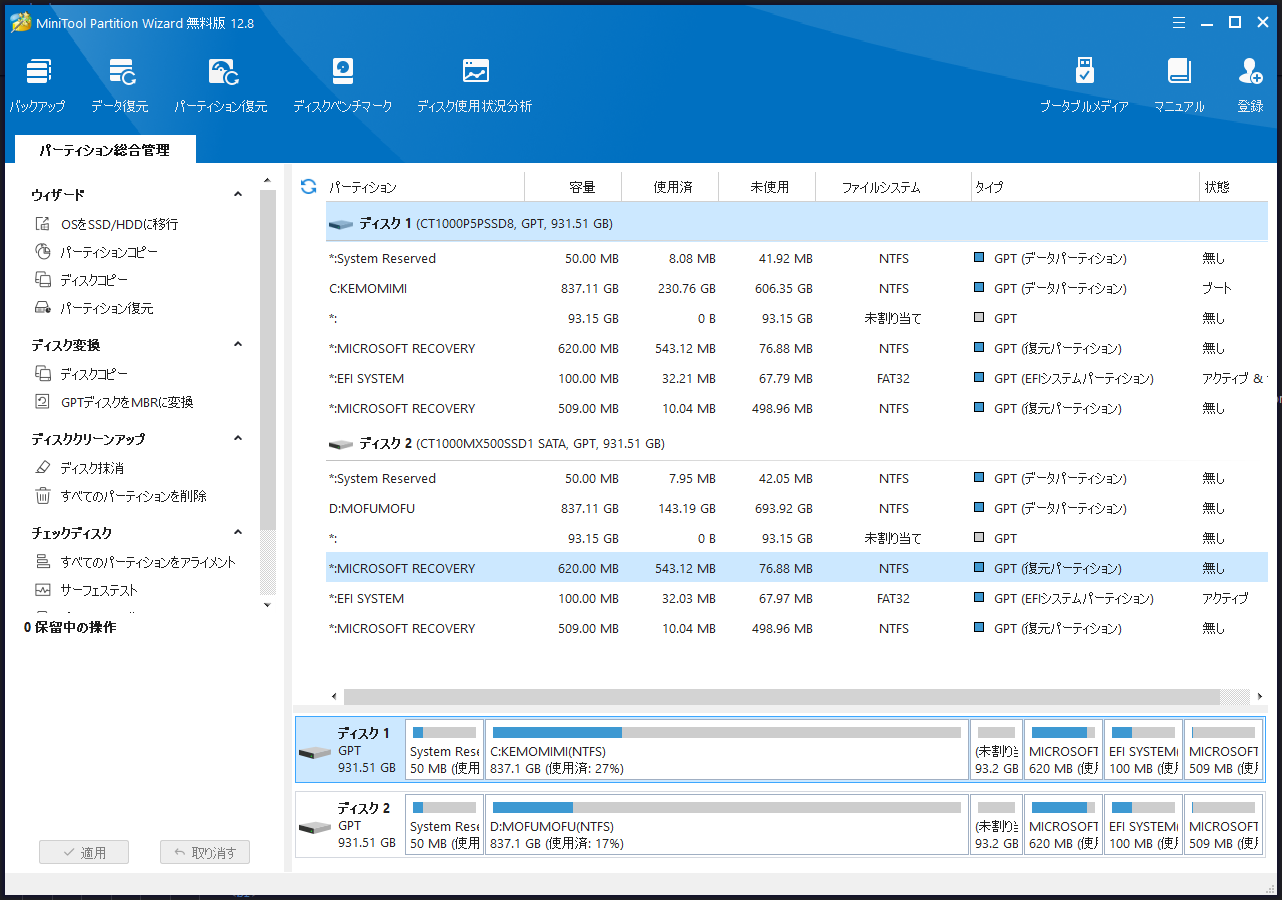Collapse the ディスククリーンアップ section
1282x900 pixels.
(x=238, y=439)
